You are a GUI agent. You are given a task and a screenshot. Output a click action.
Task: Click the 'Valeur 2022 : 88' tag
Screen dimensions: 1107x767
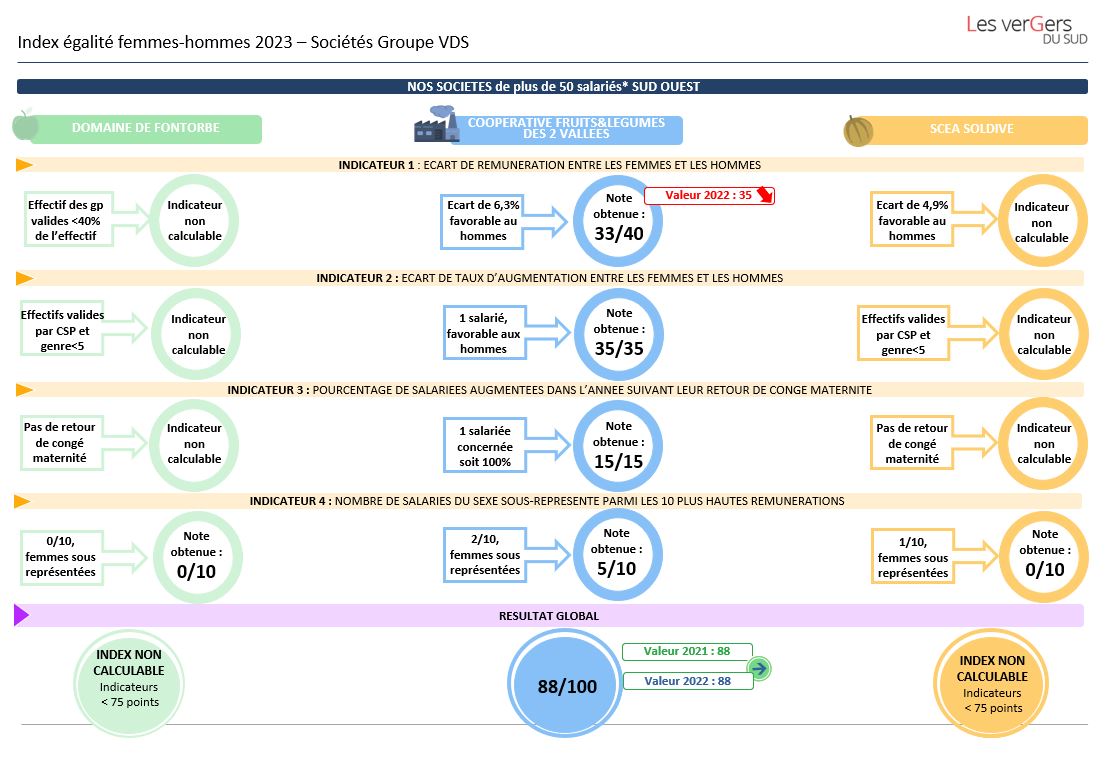tap(688, 681)
